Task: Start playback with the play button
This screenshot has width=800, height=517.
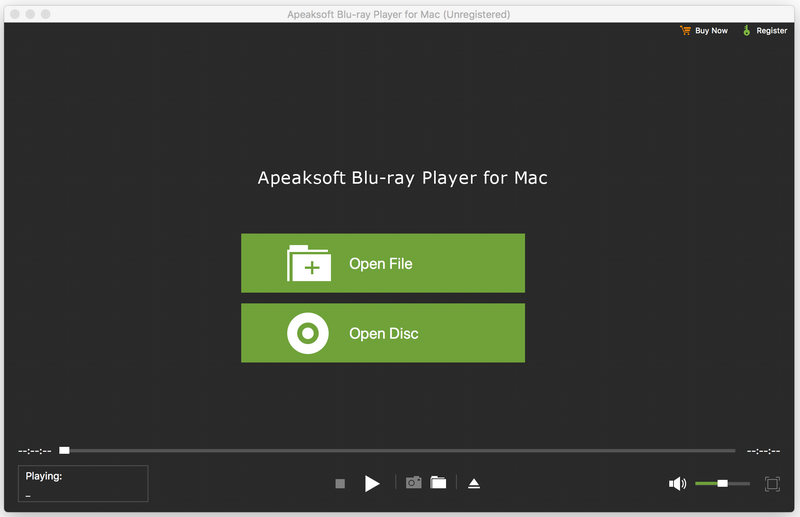Action: 372,483
